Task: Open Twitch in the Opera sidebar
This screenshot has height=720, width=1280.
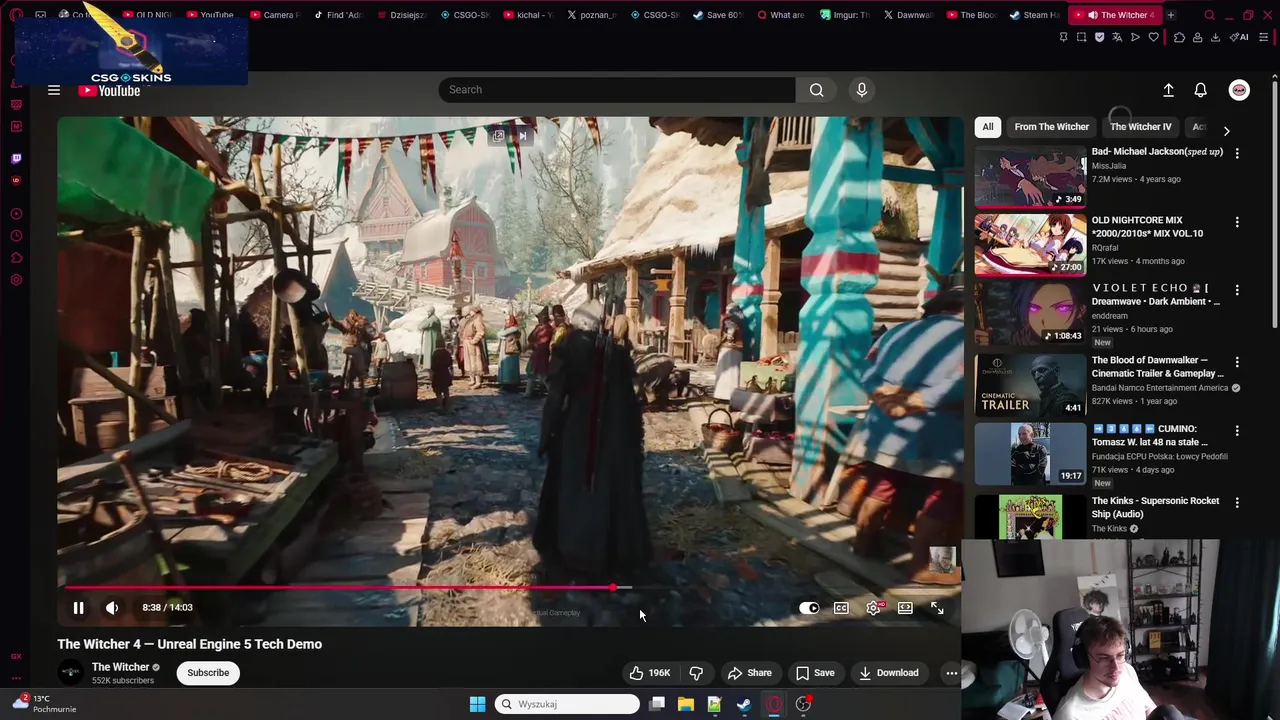Action: coord(16,158)
